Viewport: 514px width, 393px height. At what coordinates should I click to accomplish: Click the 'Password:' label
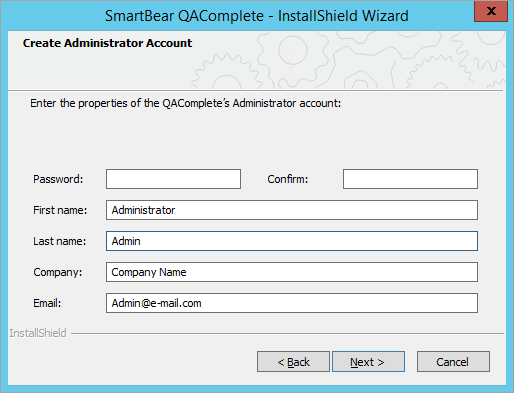tap(58, 179)
